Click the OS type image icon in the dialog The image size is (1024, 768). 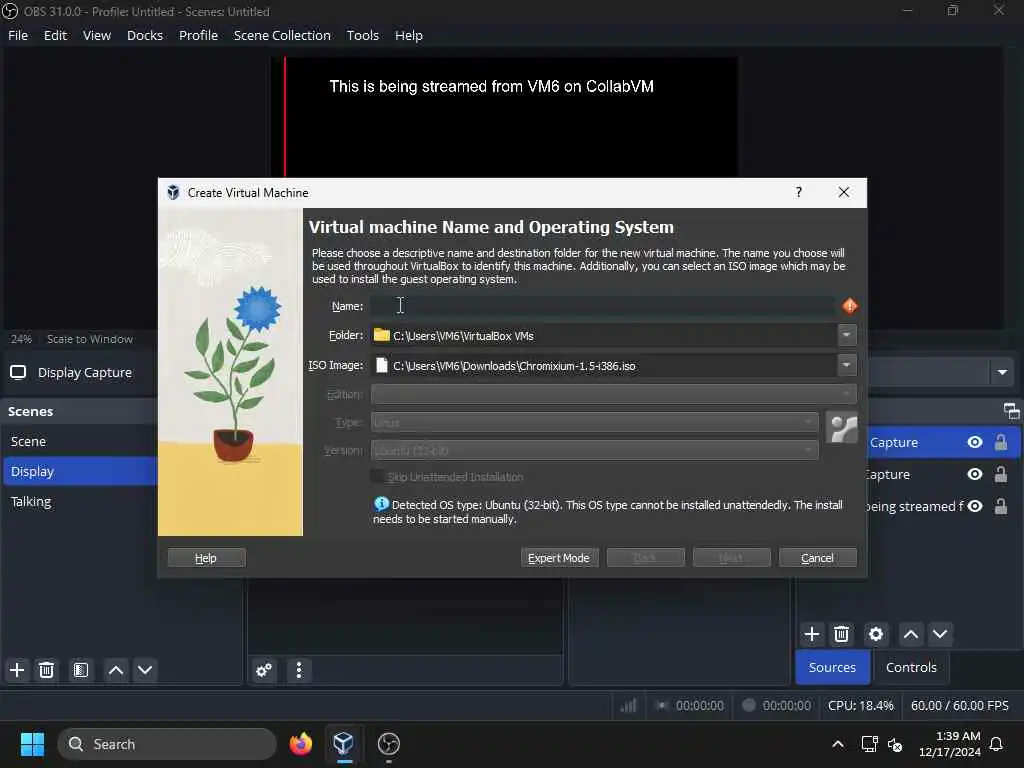click(x=841, y=428)
